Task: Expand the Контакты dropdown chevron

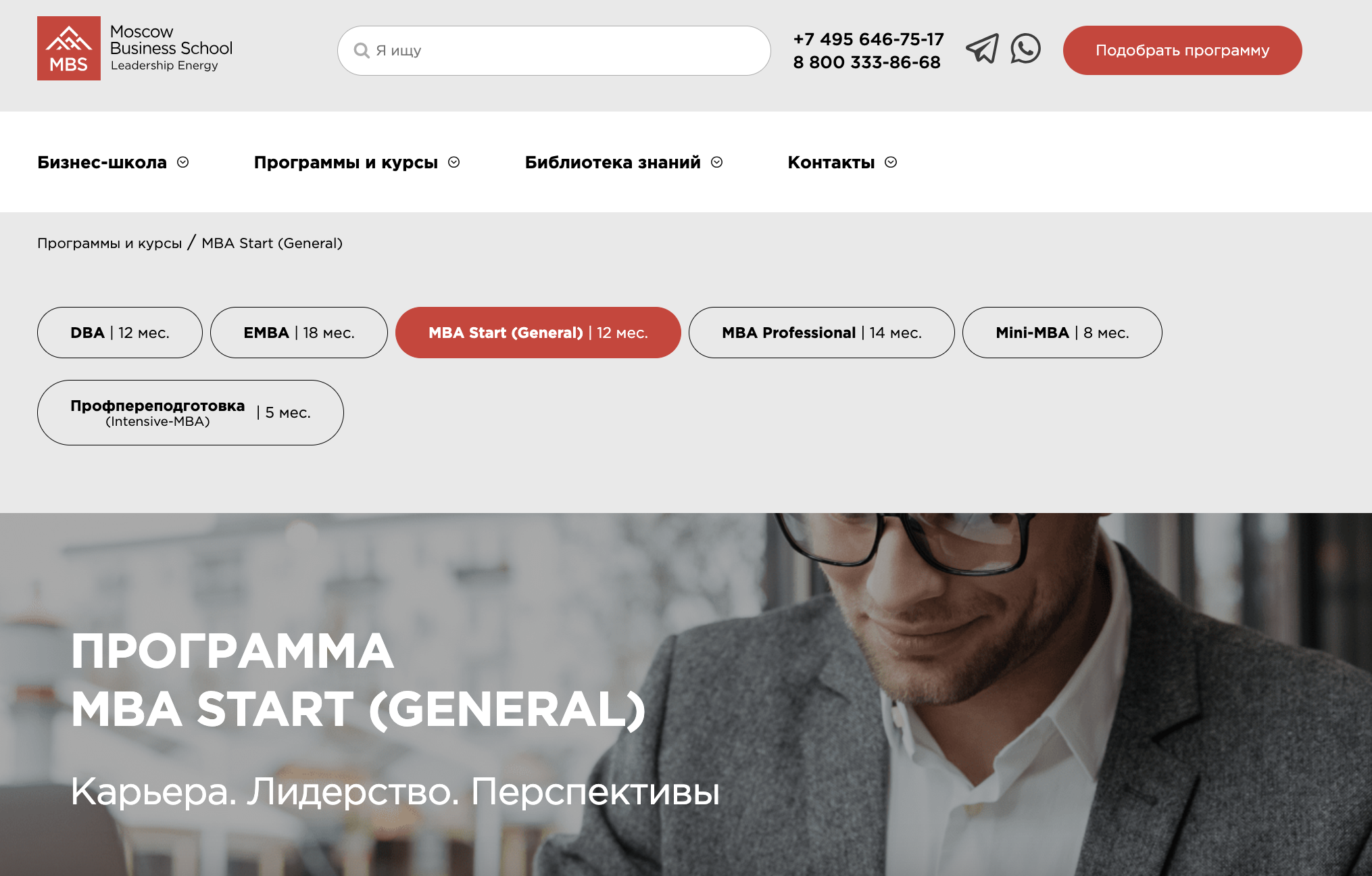Action: 891,162
